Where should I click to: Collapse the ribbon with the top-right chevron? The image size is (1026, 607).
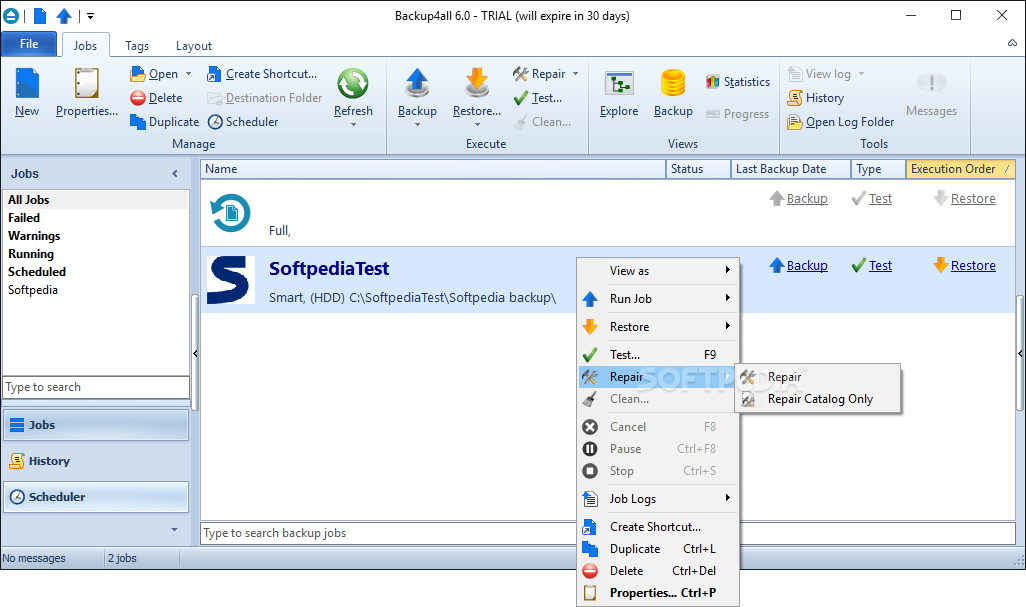tap(1012, 43)
